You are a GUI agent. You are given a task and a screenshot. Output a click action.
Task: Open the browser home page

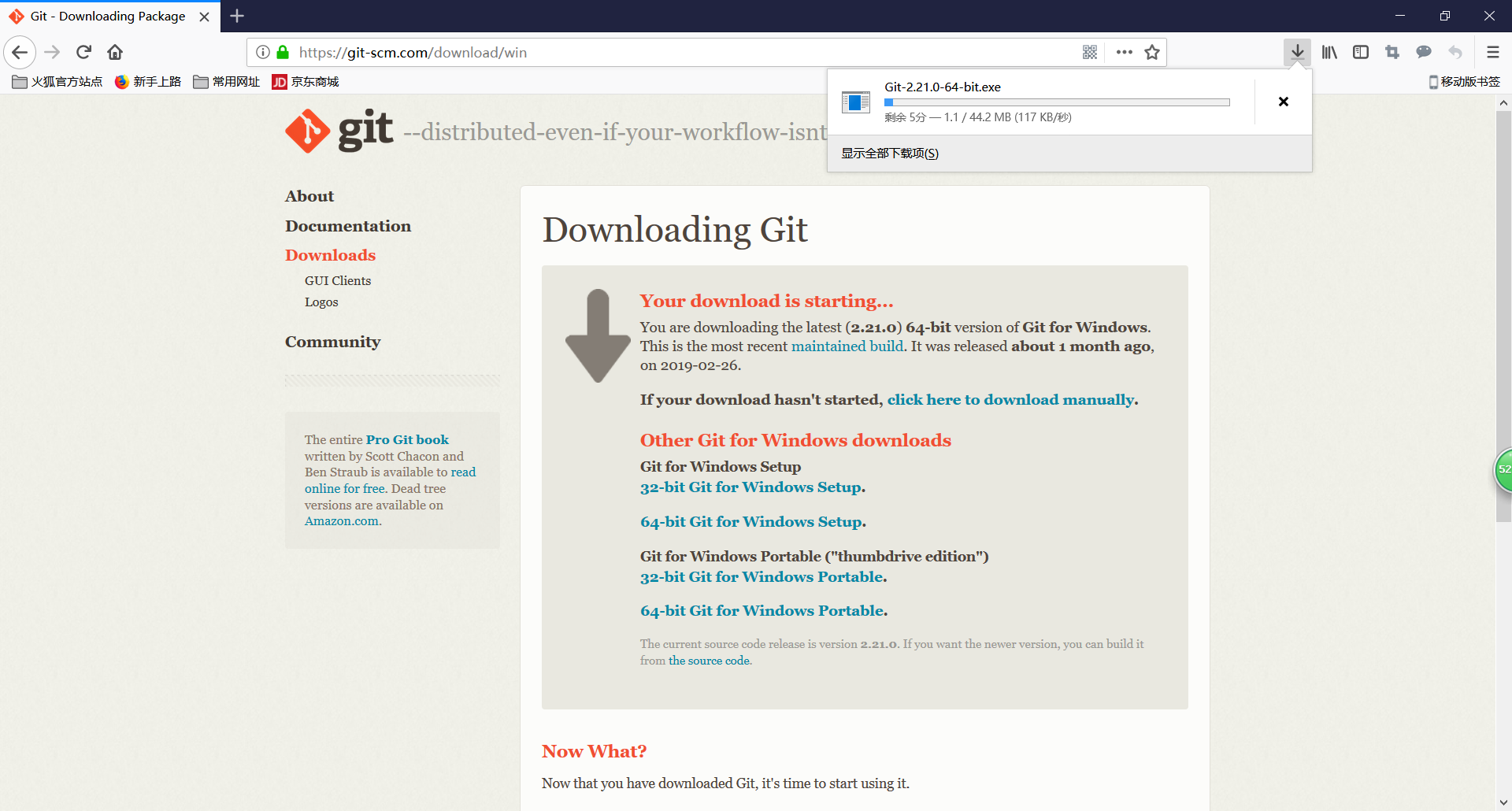click(115, 53)
